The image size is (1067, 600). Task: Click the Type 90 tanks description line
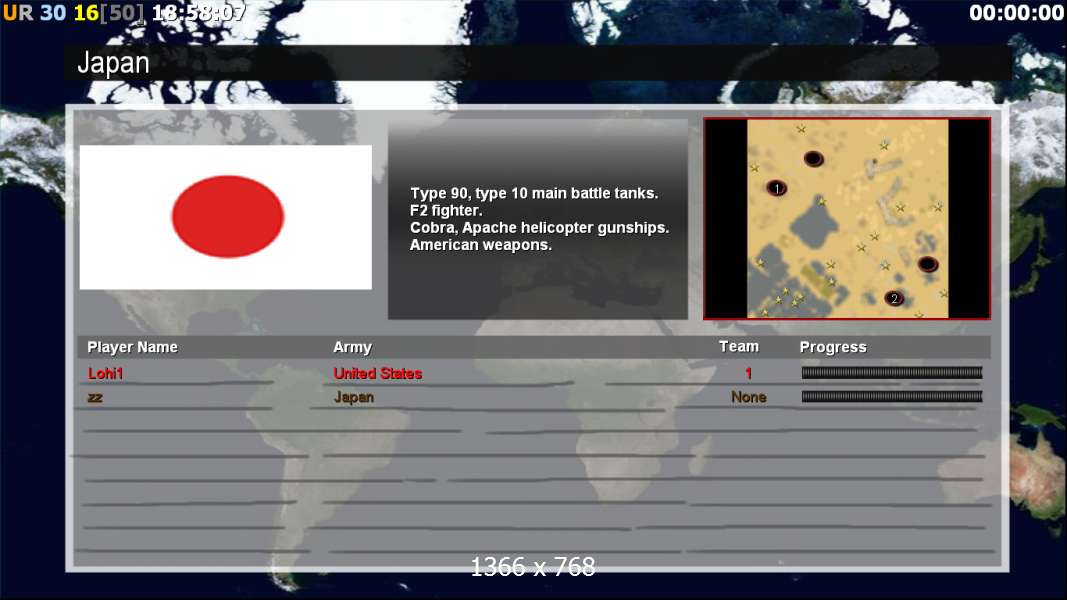point(534,193)
